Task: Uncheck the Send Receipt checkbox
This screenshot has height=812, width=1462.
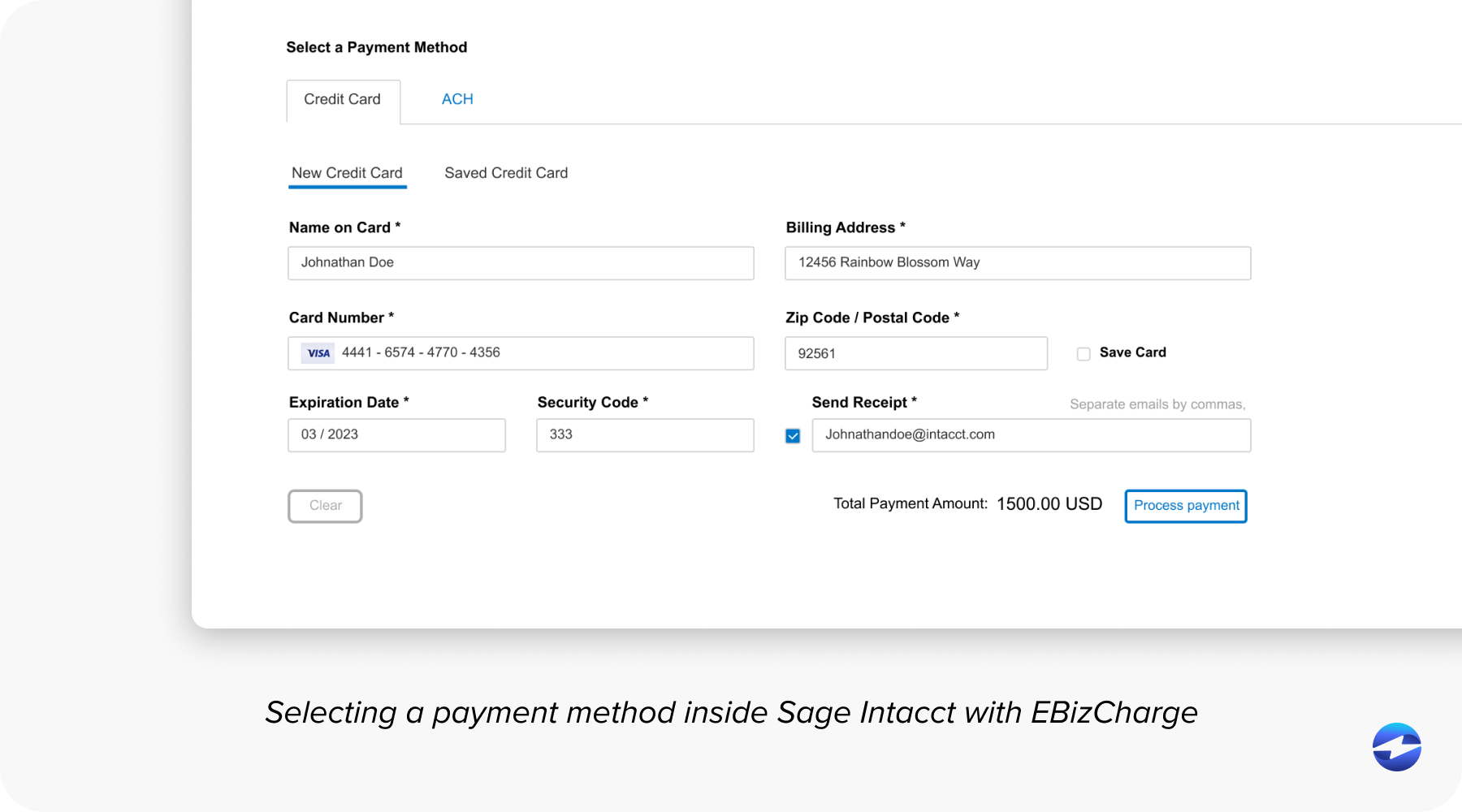Action: tap(793, 435)
